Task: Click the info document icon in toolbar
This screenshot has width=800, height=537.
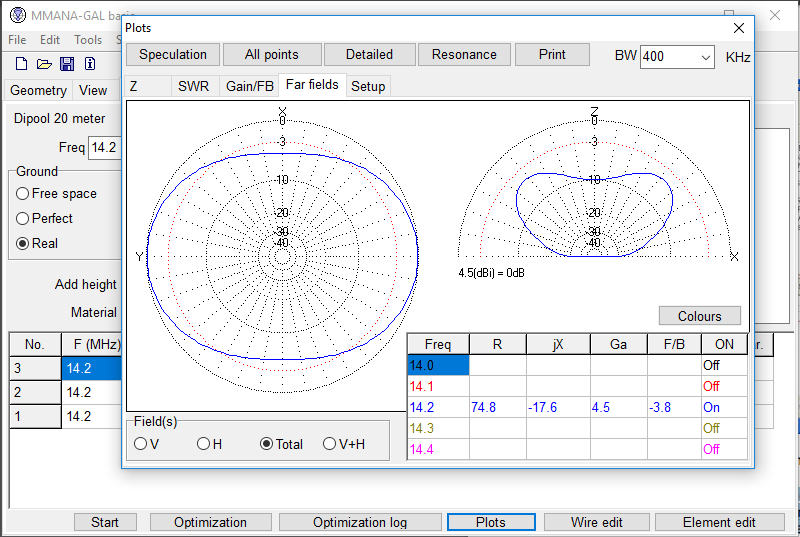Action: (90, 64)
